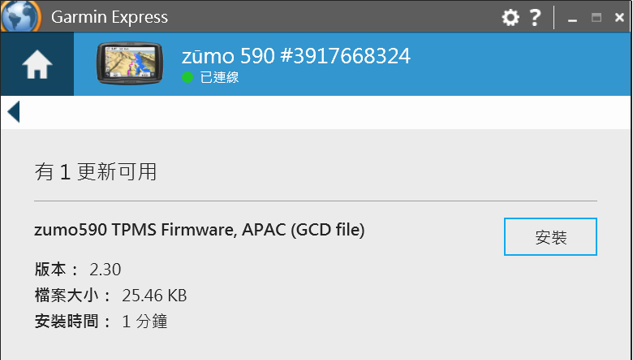The image size is (633, 360).
Task: Minimize the Garmin Express window
Action: [572, 18]
